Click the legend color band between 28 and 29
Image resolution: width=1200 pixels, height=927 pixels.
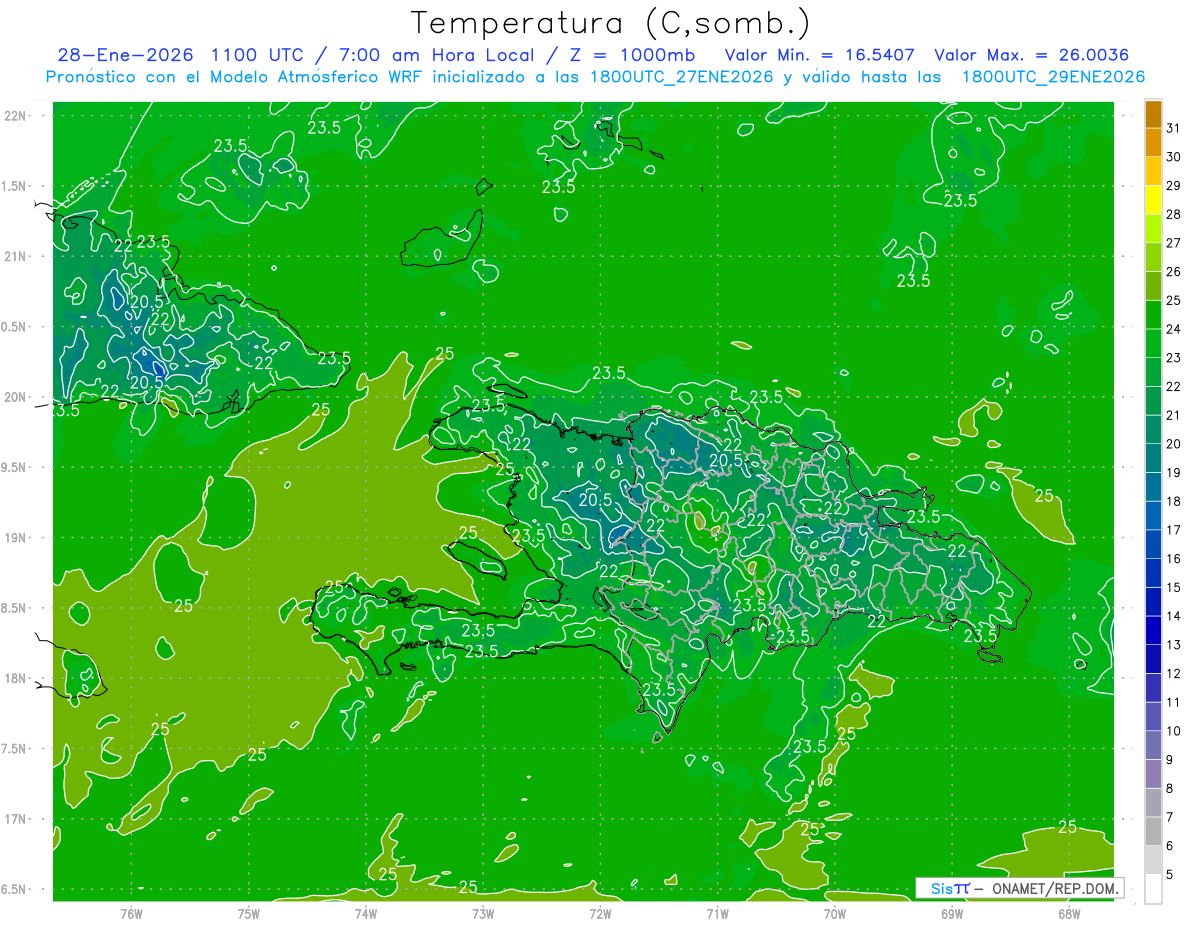click(1153, 200)
